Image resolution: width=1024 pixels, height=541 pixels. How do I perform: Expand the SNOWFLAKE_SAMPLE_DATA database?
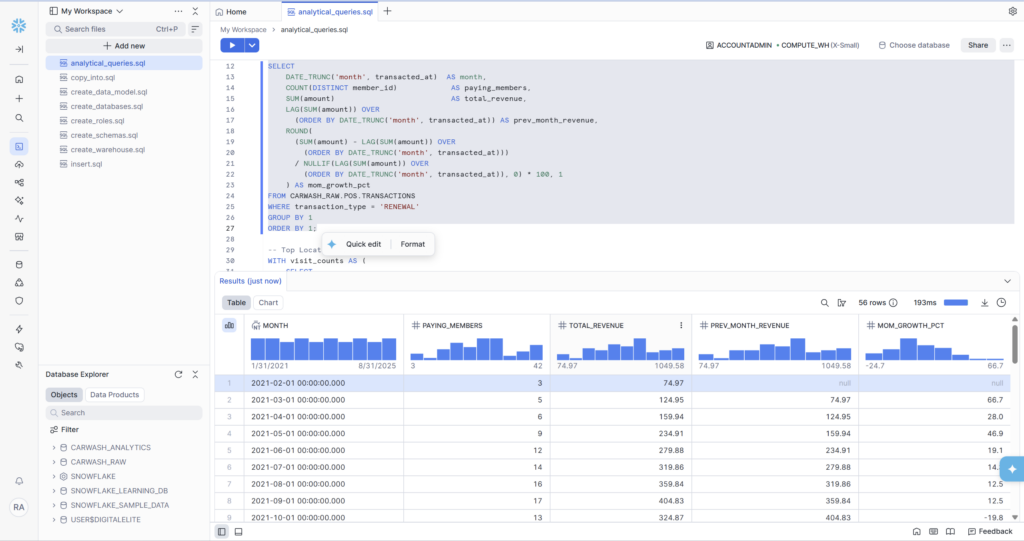click(x=54, y=505)
